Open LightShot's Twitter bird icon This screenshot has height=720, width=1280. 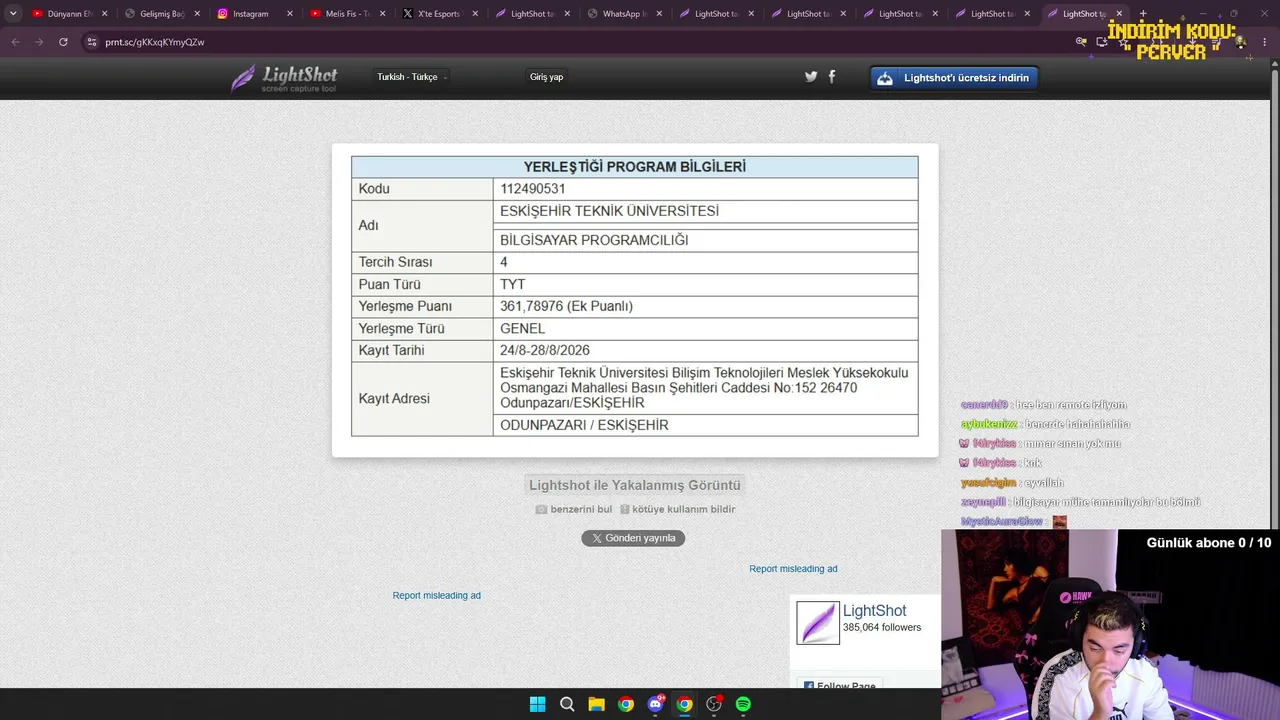pos(811,76)
